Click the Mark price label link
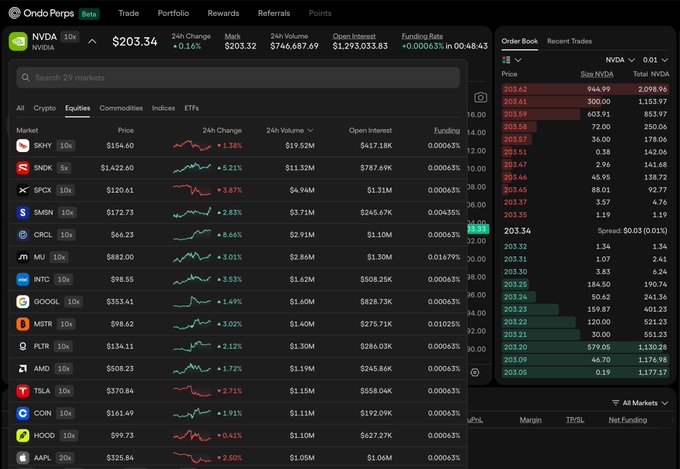The image size is (680, 469). coord(232,36)
